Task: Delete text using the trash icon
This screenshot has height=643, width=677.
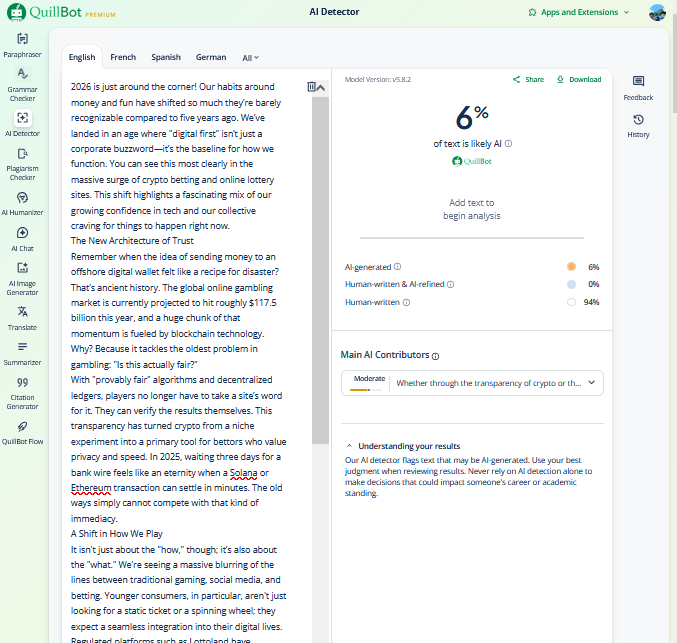Action: click(312, 87)
